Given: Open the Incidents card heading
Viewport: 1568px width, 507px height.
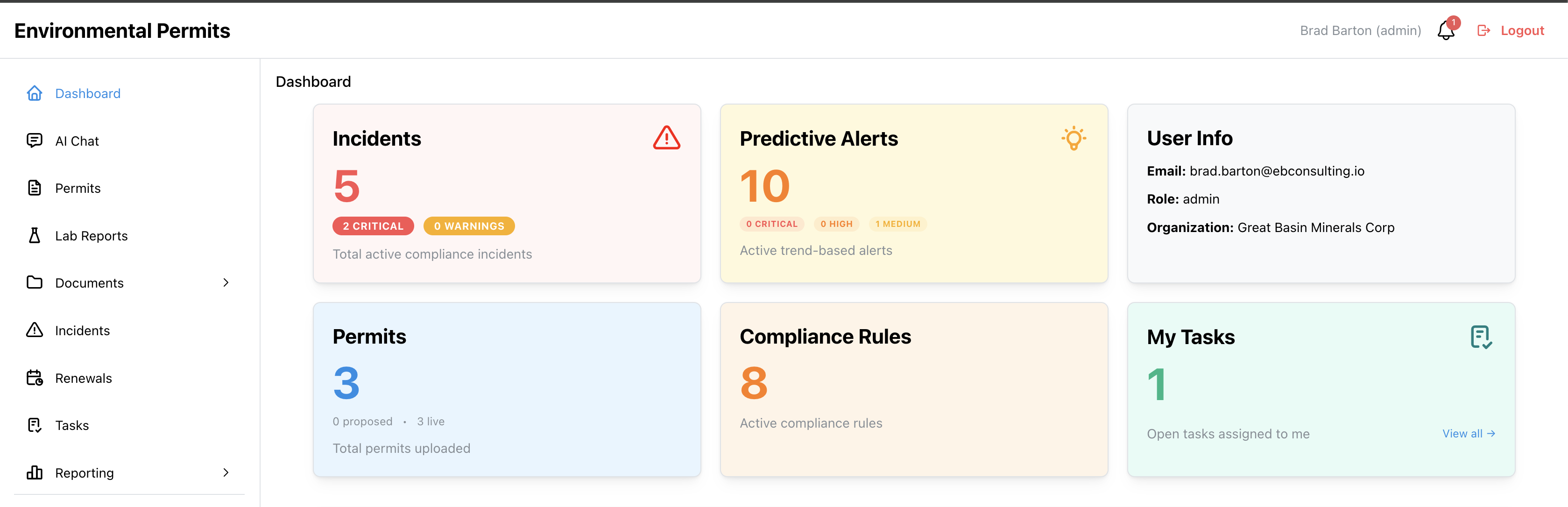Looking at the screenshot, I should click(x=377, y=138).
